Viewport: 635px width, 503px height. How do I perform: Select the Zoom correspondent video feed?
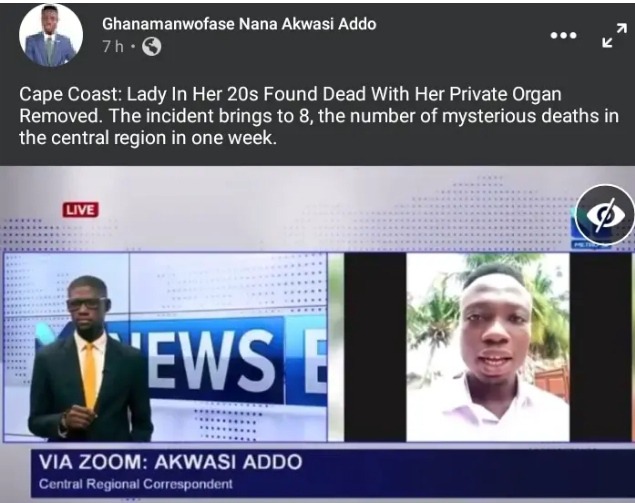click(488, 347)
